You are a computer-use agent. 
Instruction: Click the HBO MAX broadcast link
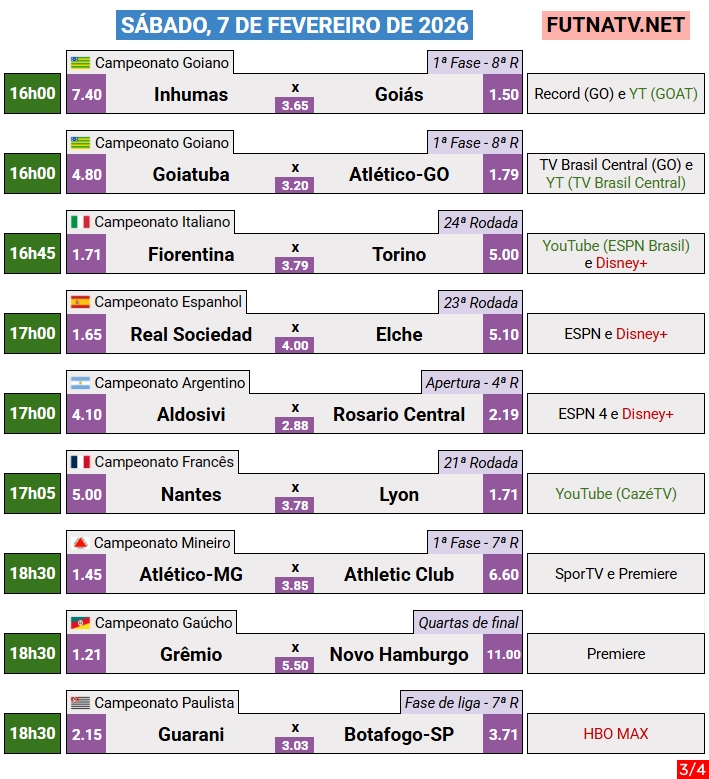tap(616, 734)
